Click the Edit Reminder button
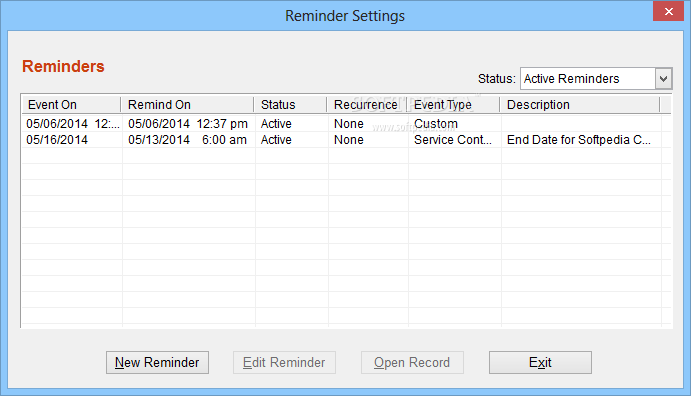 coord(284,363)
